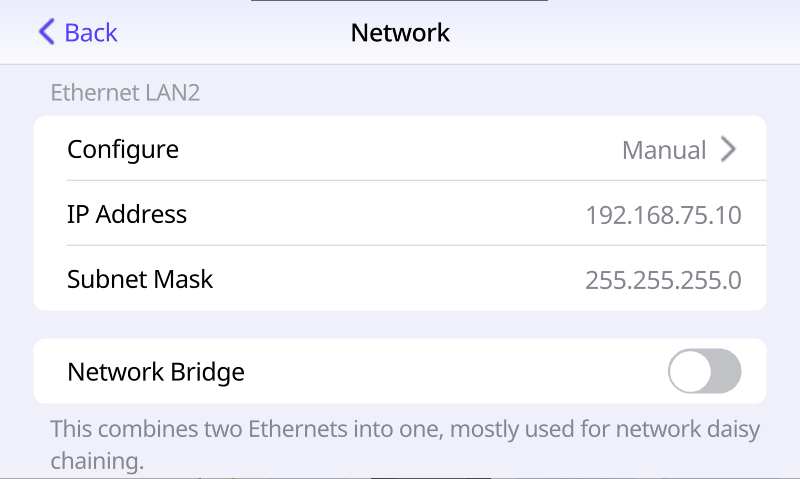Select the Ethernet LAN2 section header
The width and height of the screenshot is (800, 479).
tap(125, 93)
